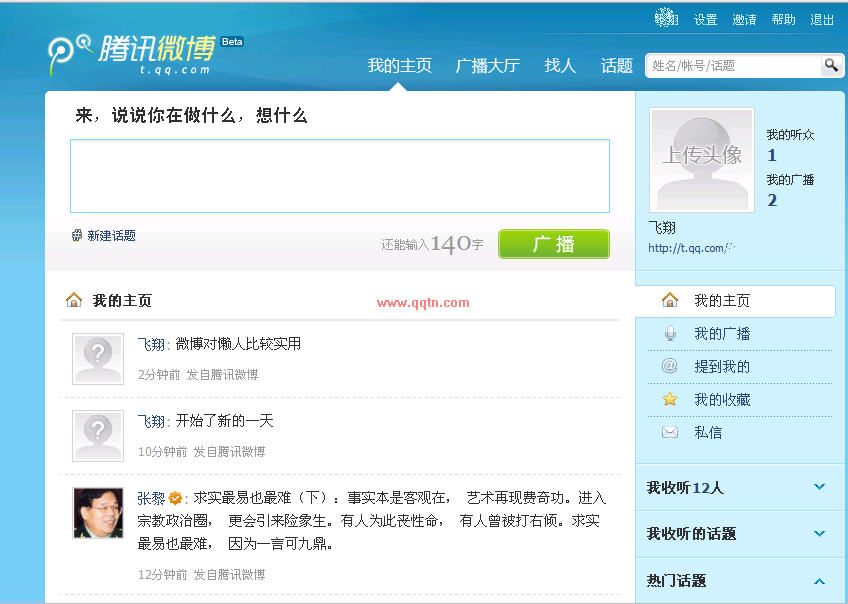Click the 我的听众 count 1
The image size is (848, 604).
pyautogui.click(x=772, y=156)
